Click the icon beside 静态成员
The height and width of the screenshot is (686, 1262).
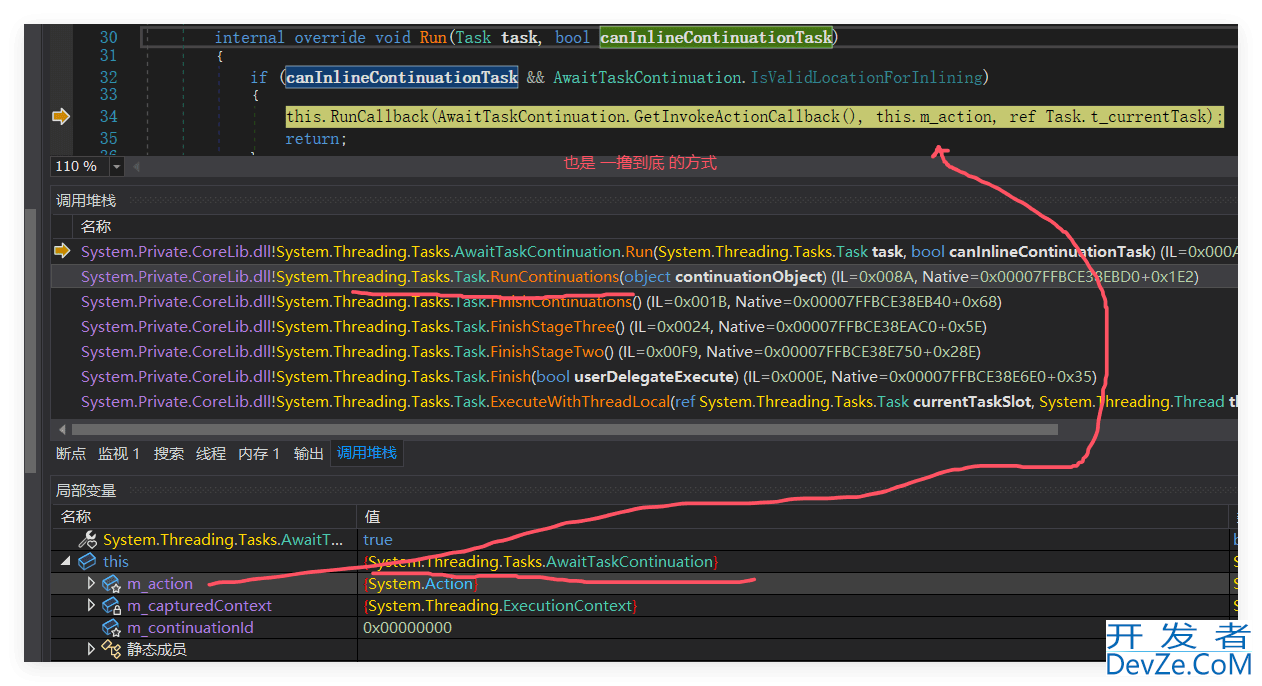pos(111,650)
